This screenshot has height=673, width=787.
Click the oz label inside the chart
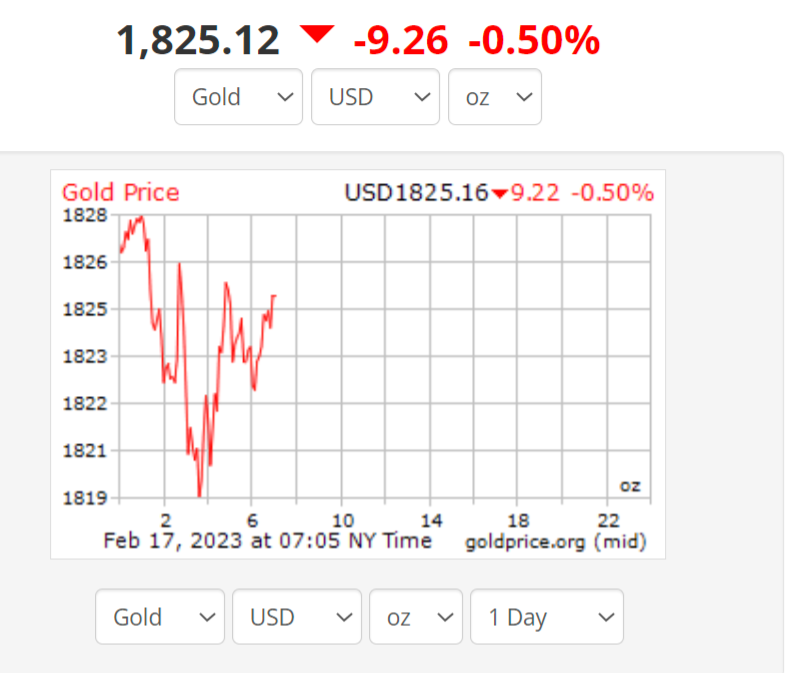coord(629,486)
